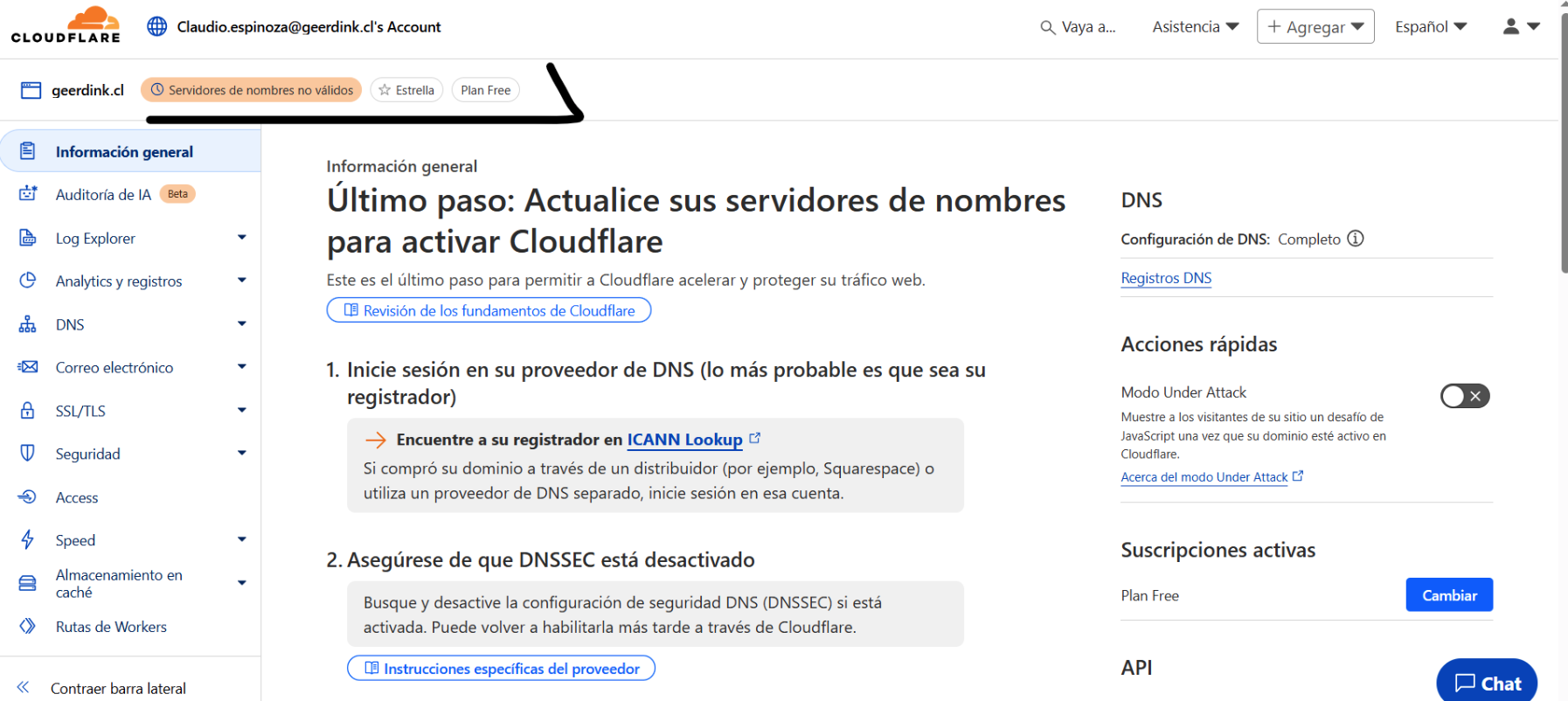The height and width of the screenshot is (701, 1568).
Task: Click the DNS network icon in sidebar
Action: [x=28, y=324]
